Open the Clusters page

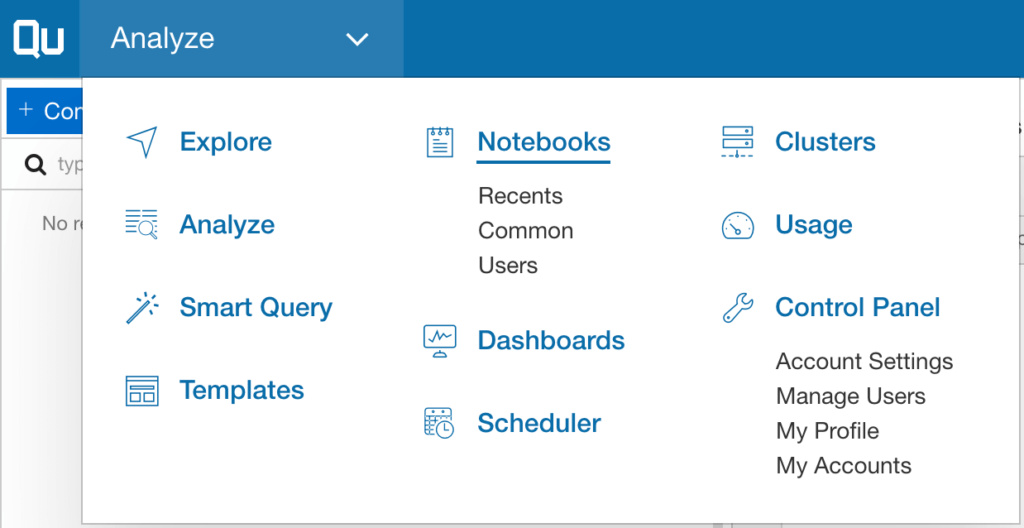pos(825,142)
